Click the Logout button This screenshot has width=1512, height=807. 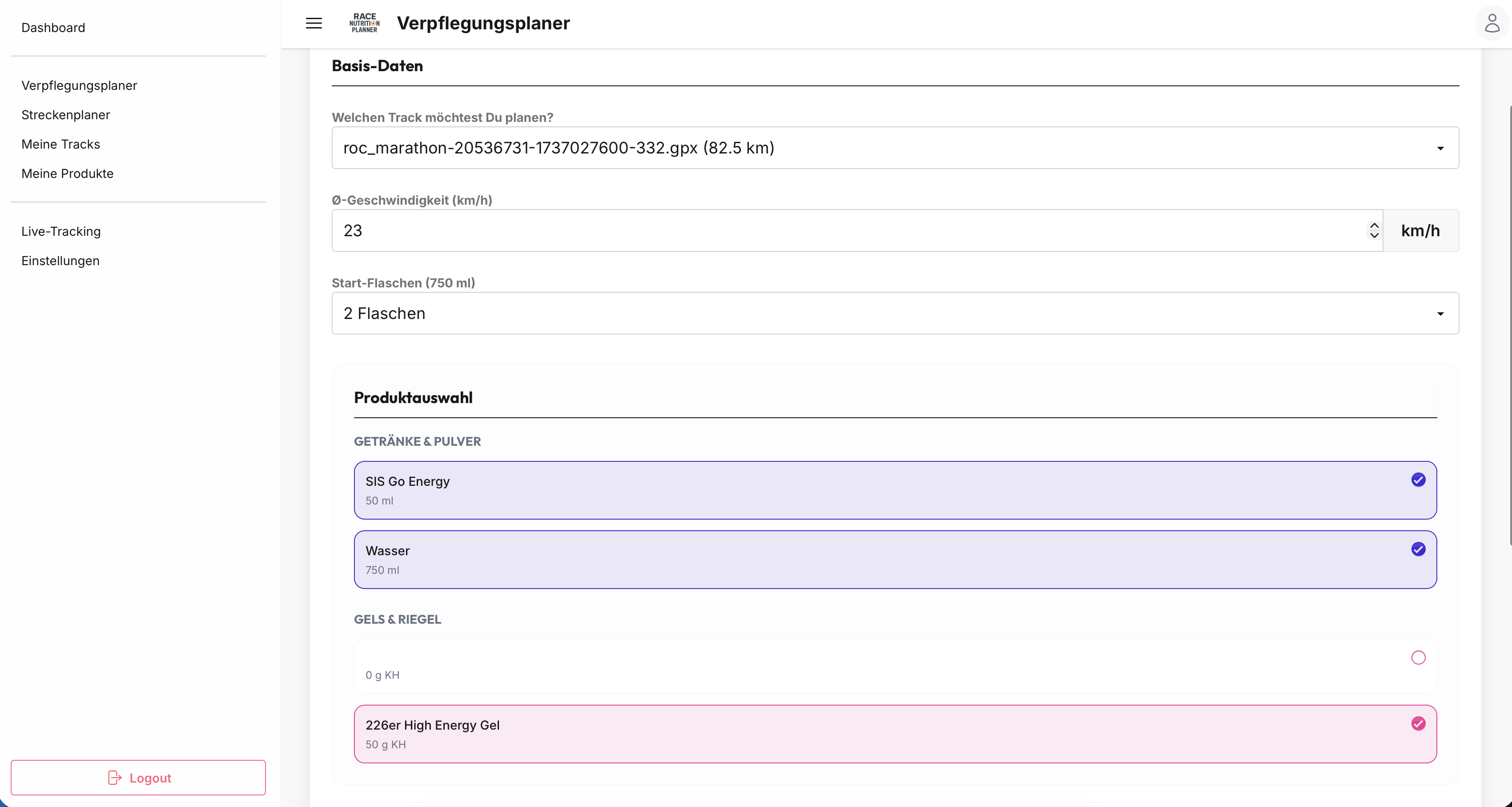click(x=138, y=778)
